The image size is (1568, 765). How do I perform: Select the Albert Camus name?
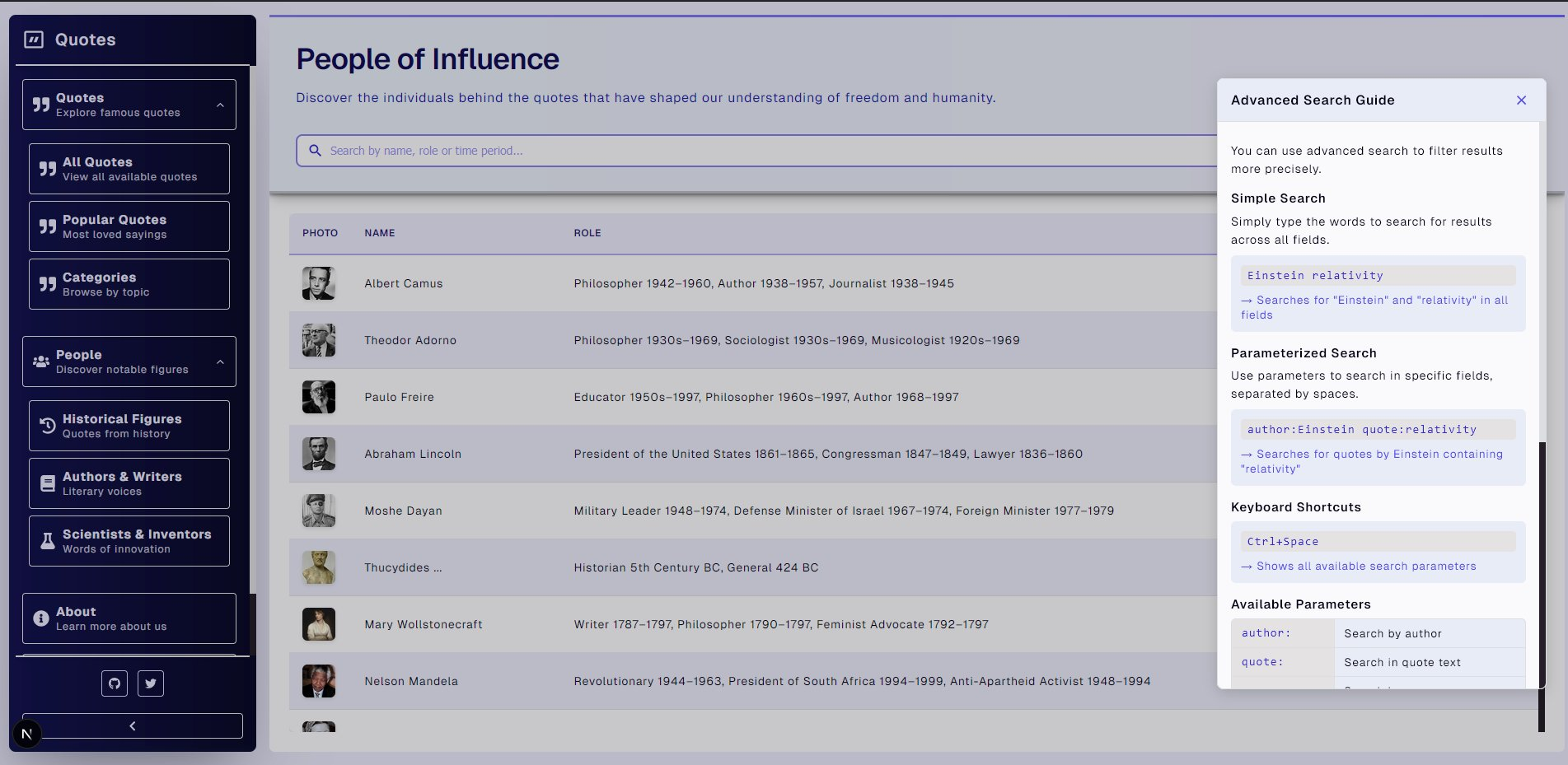[404, 283]
